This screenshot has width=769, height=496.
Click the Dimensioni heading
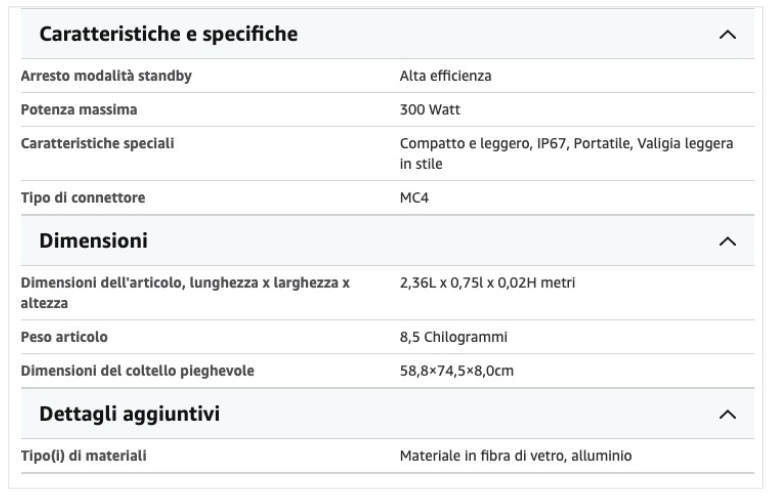point(93,241)
